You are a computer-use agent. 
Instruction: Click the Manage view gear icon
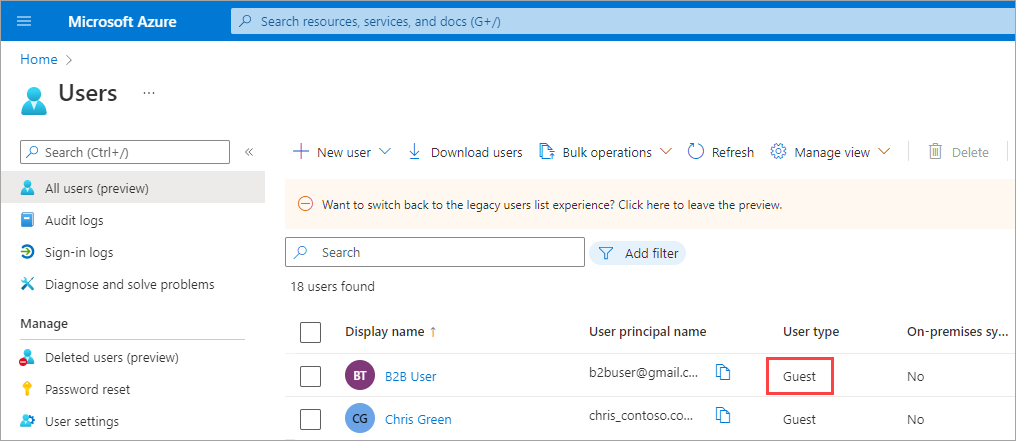click(778, 152)
